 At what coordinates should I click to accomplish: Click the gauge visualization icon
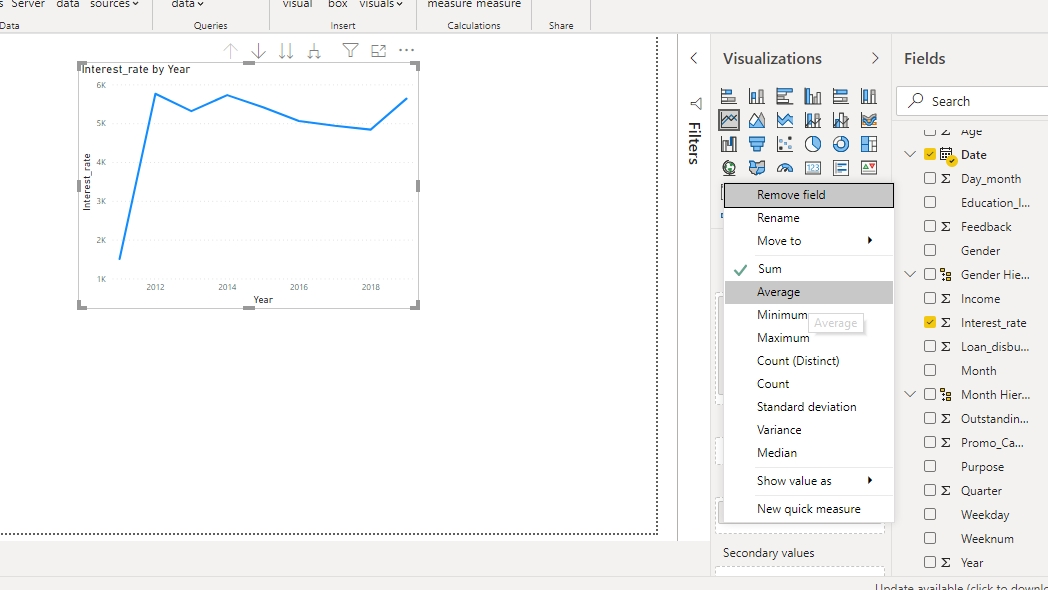click(x=785, y=168)
